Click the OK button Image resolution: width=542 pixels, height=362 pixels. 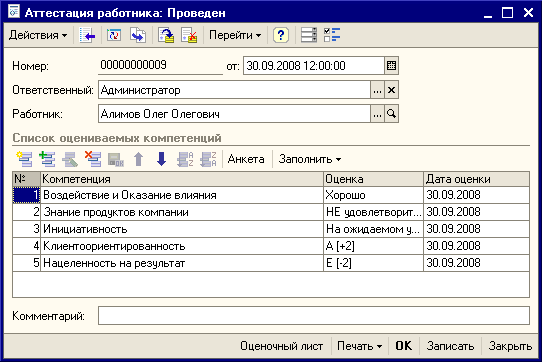tap(404, 346)
